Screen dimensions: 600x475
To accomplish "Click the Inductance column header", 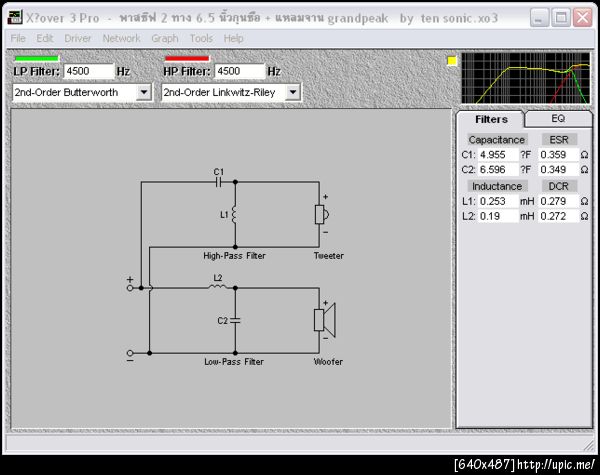I will (x=497, y=186).
